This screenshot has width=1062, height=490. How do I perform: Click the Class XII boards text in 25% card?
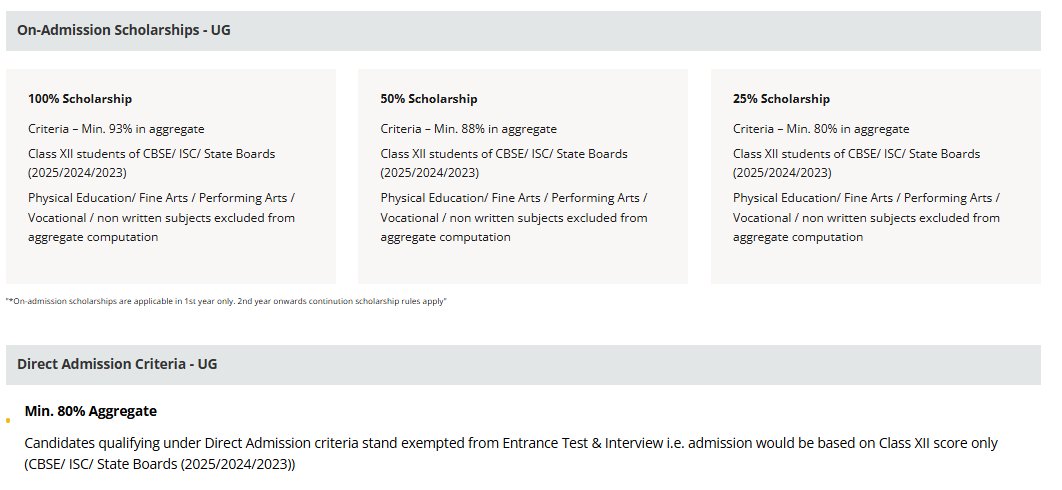click(x=856, y=163)
